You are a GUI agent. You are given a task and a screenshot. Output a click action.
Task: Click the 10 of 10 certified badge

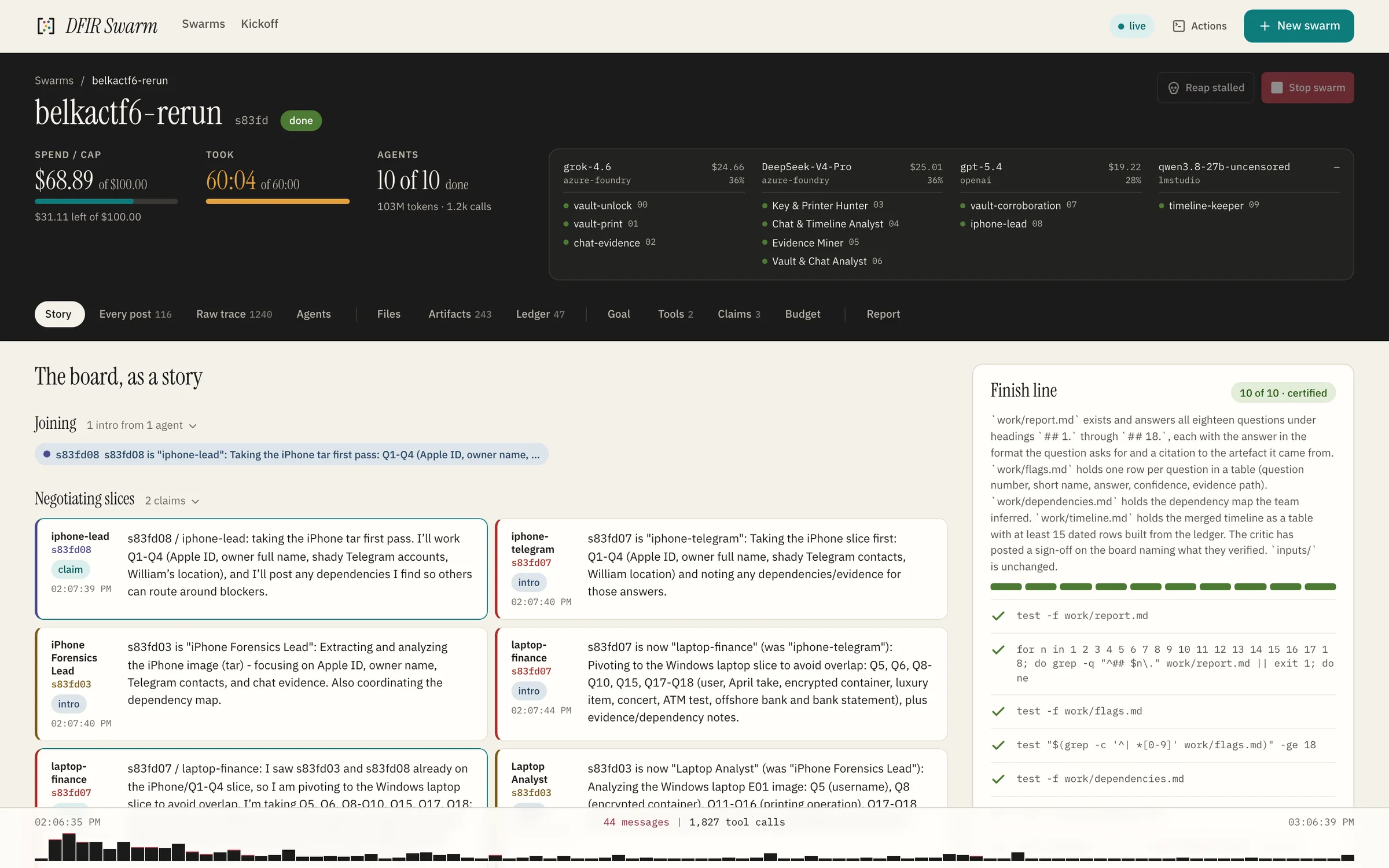[1283, 393]
